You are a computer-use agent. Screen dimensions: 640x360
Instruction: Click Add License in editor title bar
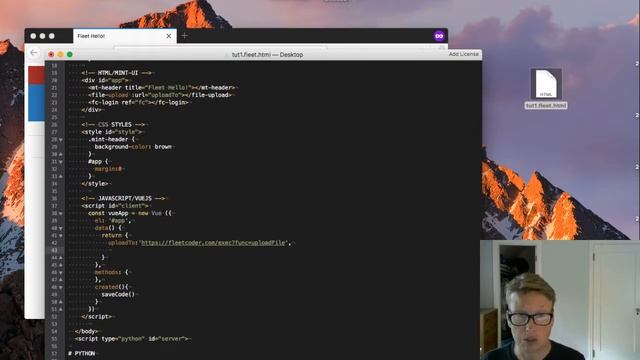[463, 54]
